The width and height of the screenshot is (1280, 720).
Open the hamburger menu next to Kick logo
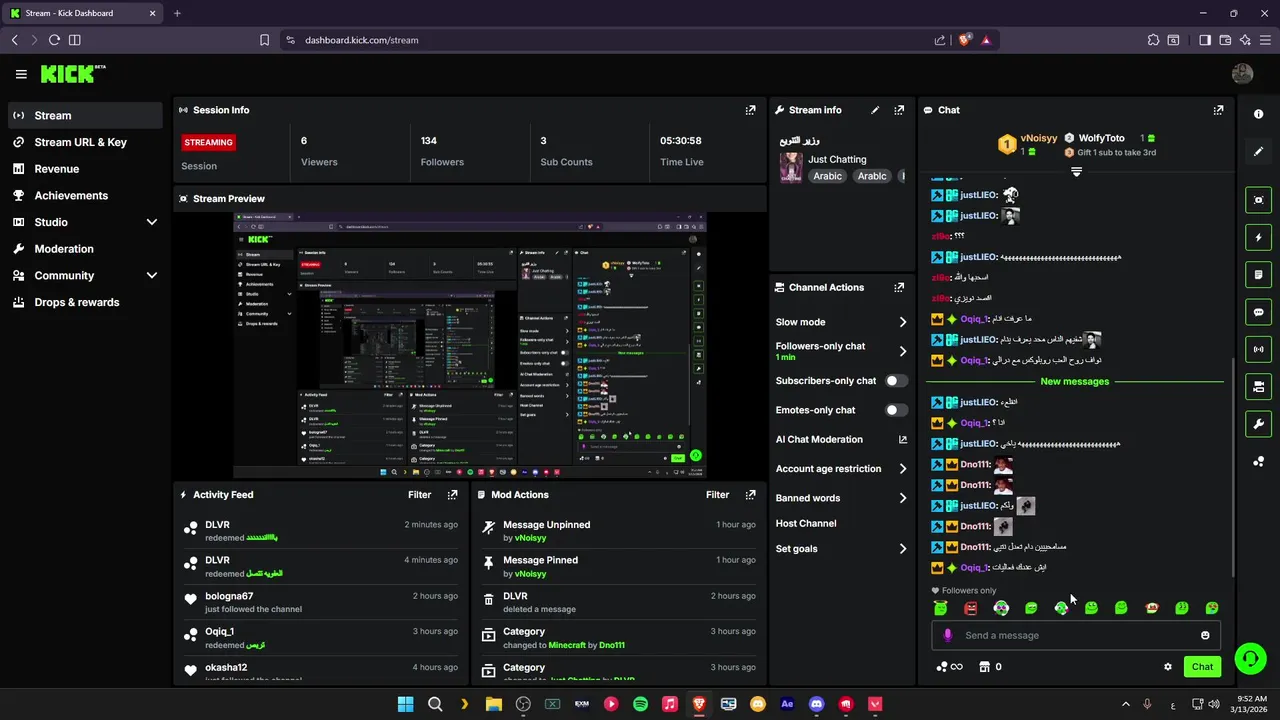point(21,74)
